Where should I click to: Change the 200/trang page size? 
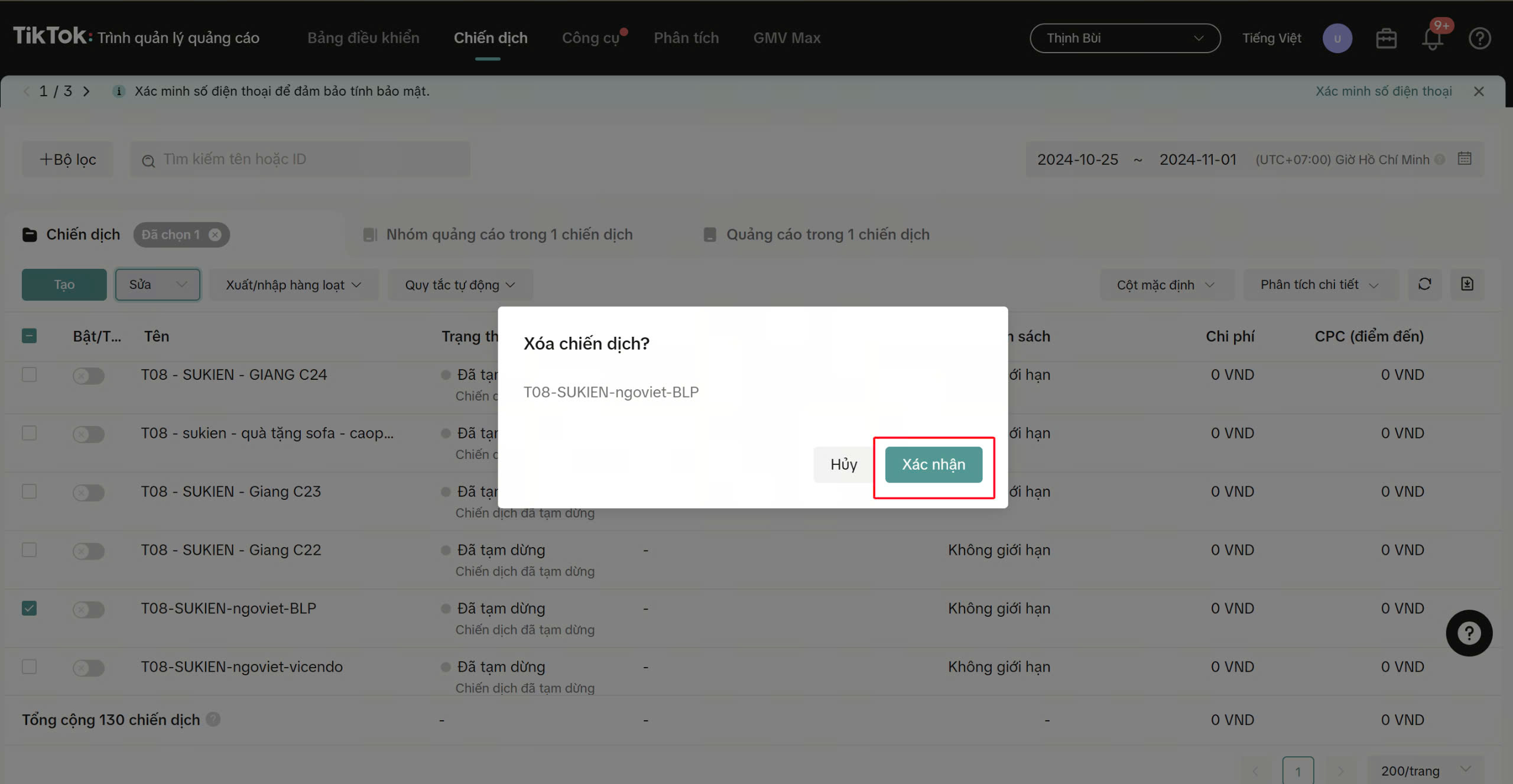click(x=1426, y=770)
